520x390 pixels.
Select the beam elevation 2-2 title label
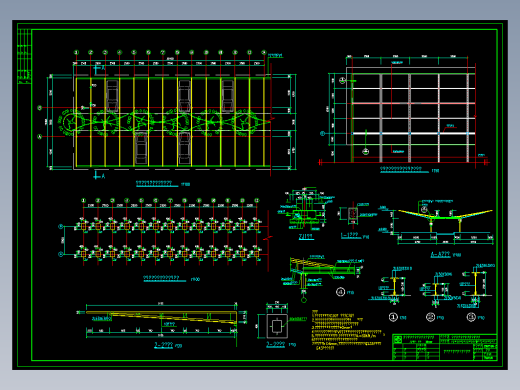tap(163, 345)
